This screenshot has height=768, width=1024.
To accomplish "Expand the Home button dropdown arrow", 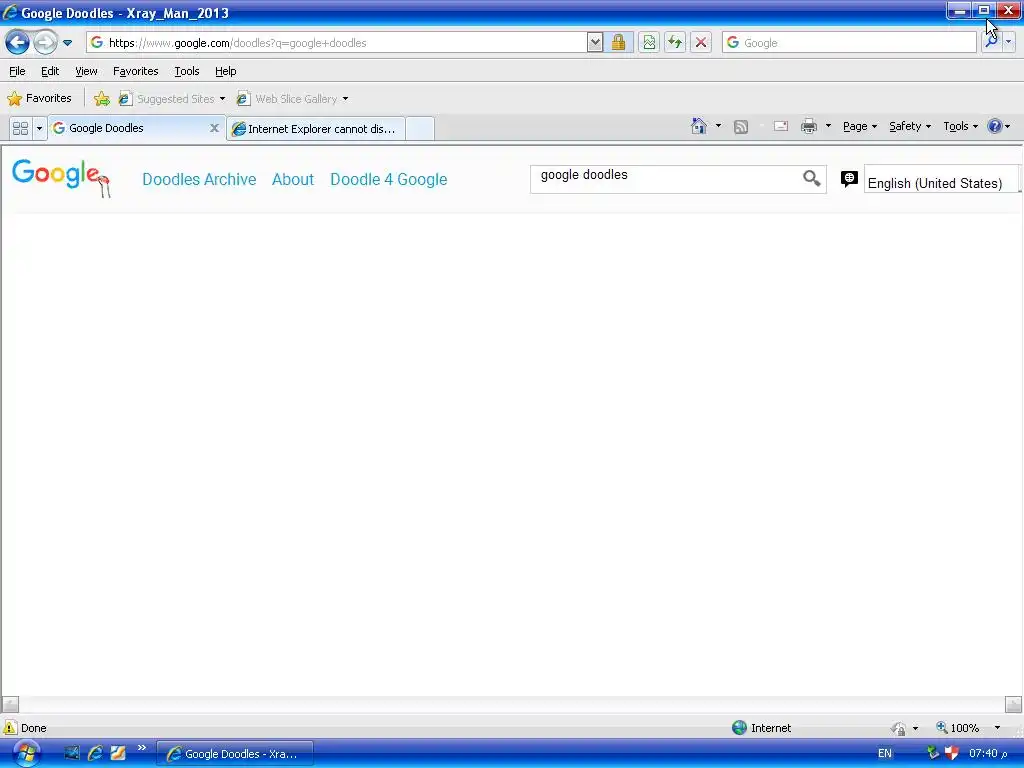I will (x=718, y=126).
